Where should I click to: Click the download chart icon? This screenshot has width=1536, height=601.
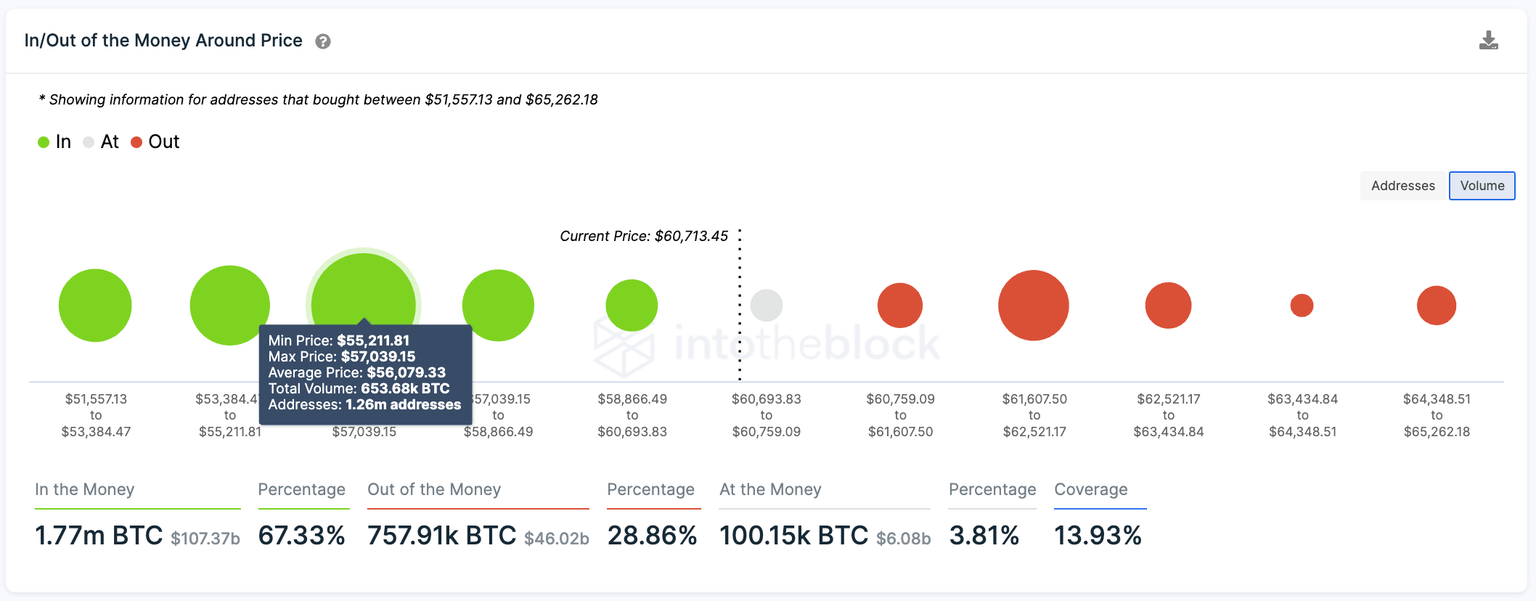point(1488,41)
